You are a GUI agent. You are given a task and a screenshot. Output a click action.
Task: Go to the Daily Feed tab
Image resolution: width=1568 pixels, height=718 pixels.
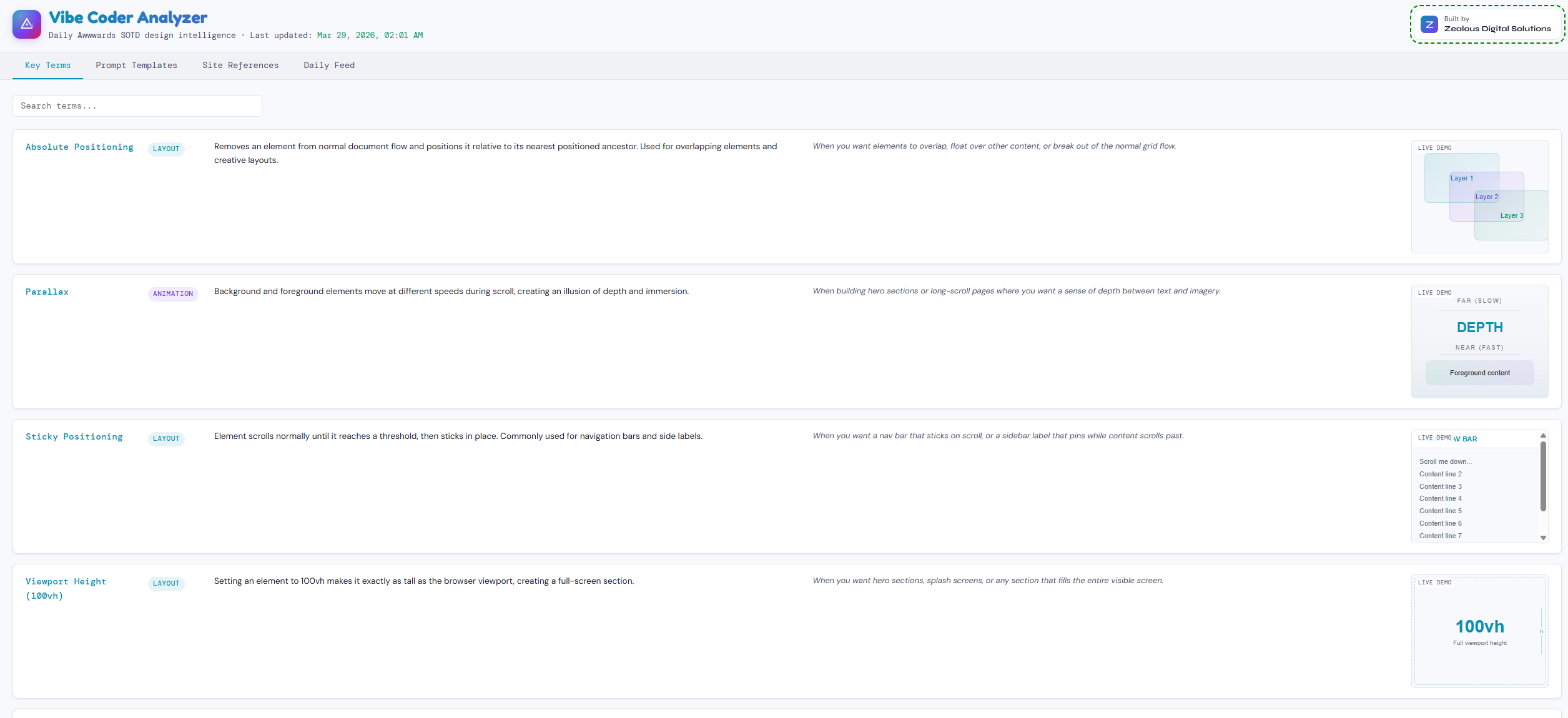click(x=329, y=66)
